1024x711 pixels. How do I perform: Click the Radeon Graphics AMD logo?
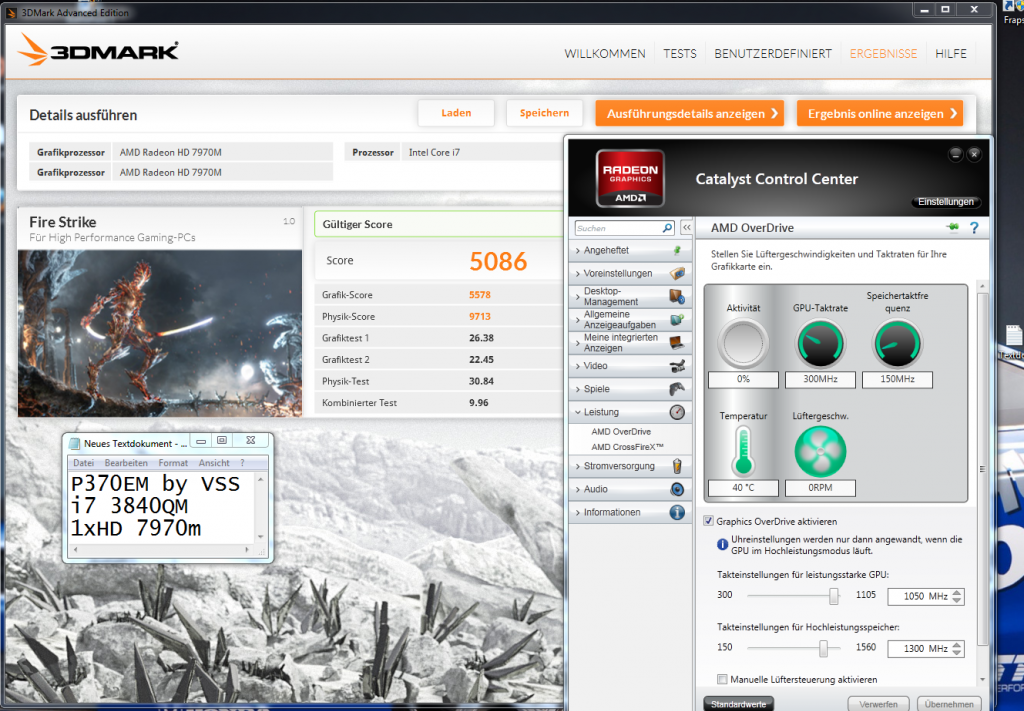point(630,178)
